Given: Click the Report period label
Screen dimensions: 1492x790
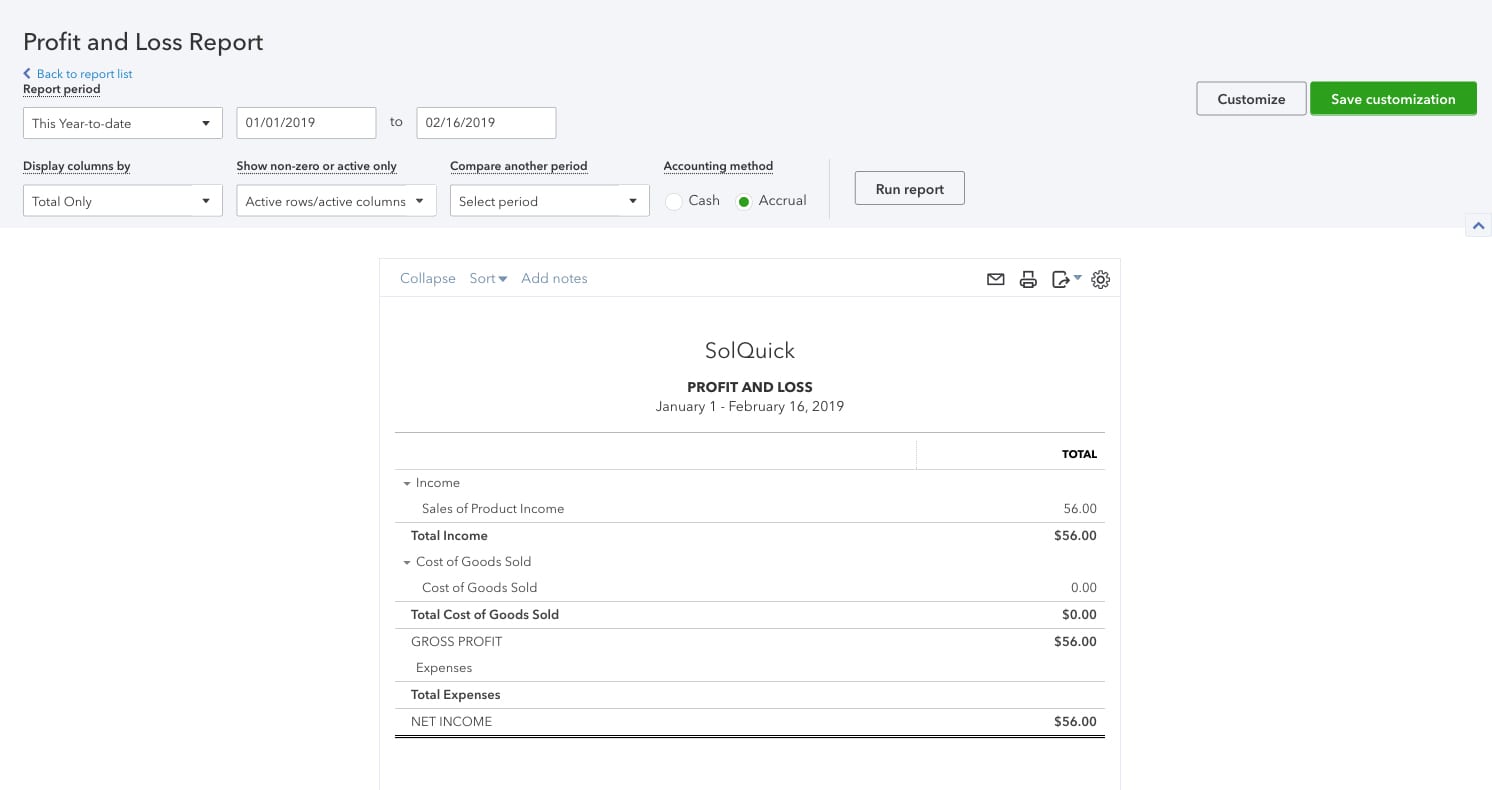Looking at the screenshot, I should tap(62, 89).
